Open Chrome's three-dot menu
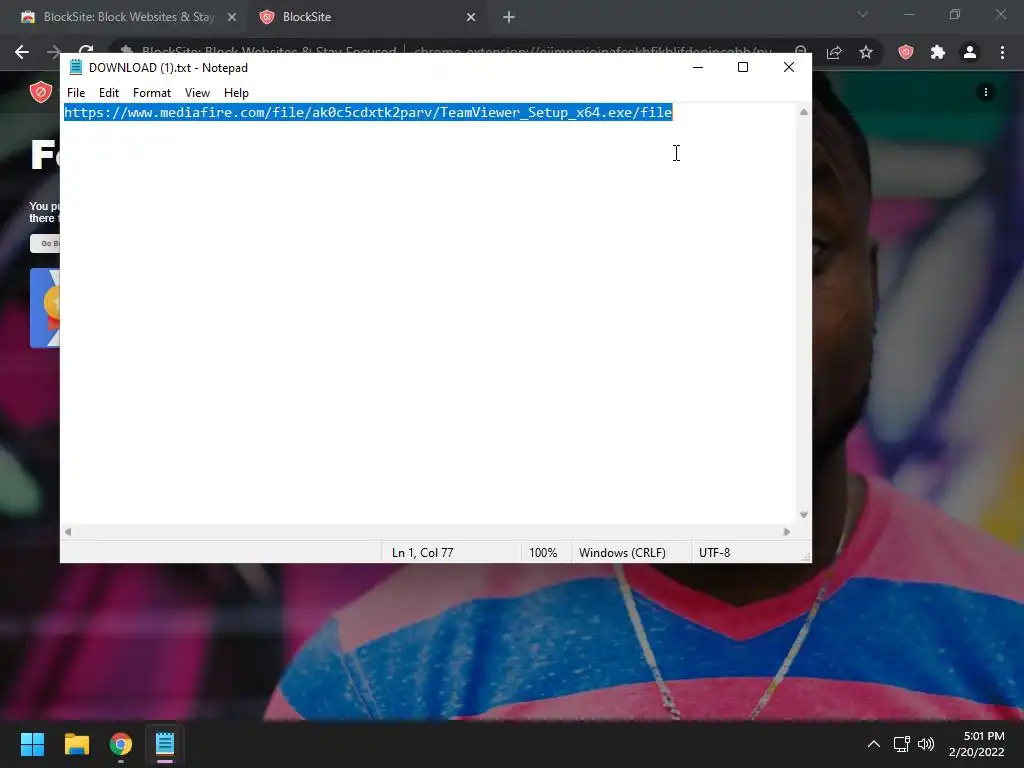1024x768 pixels. point(1002,52)
